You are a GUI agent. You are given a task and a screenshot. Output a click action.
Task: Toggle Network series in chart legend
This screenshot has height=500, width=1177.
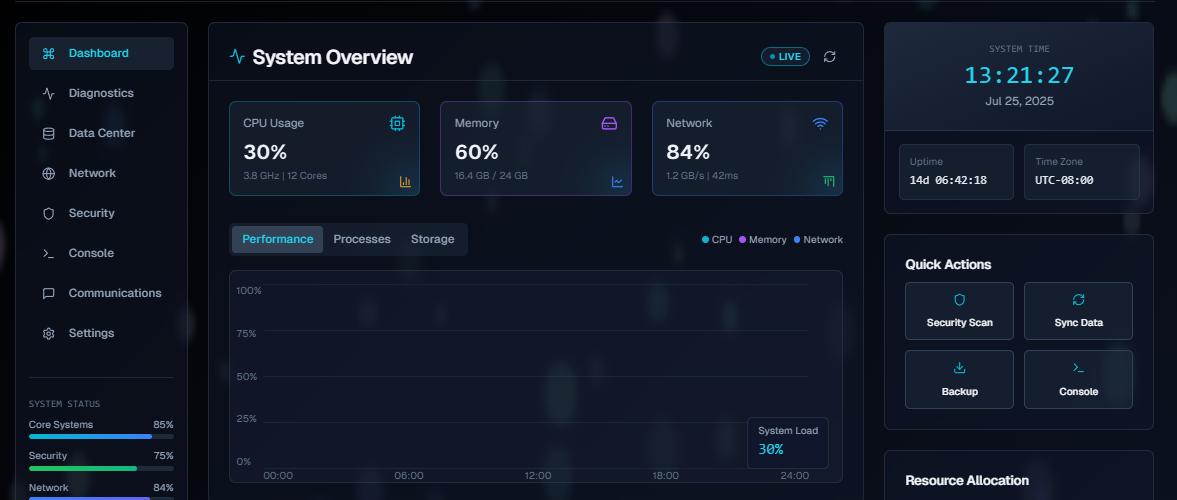point(818,239)
